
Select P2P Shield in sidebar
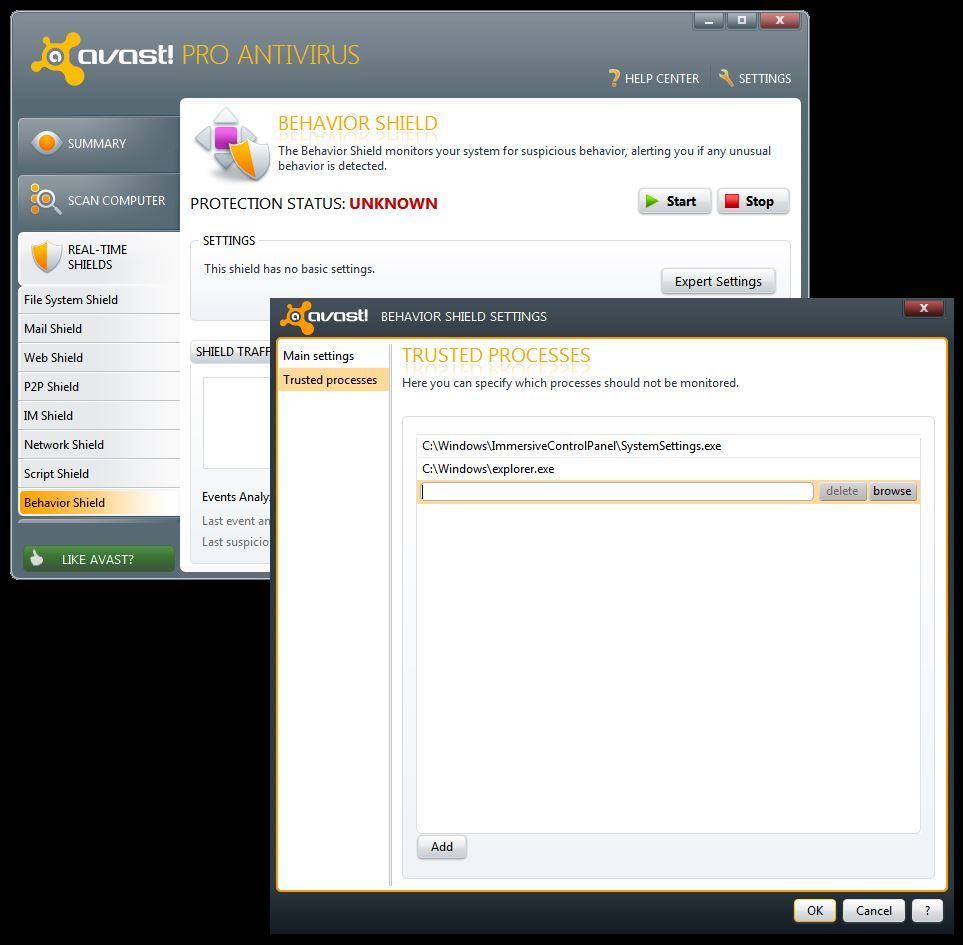coord(99,387)
